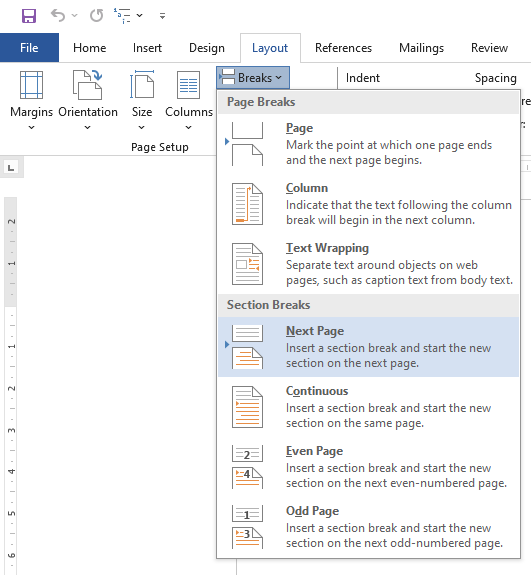Screen dimensions: 531x575
Task: Expand the list level dropdown arrow
Action: pyautogui.click(x=139, y=15)
